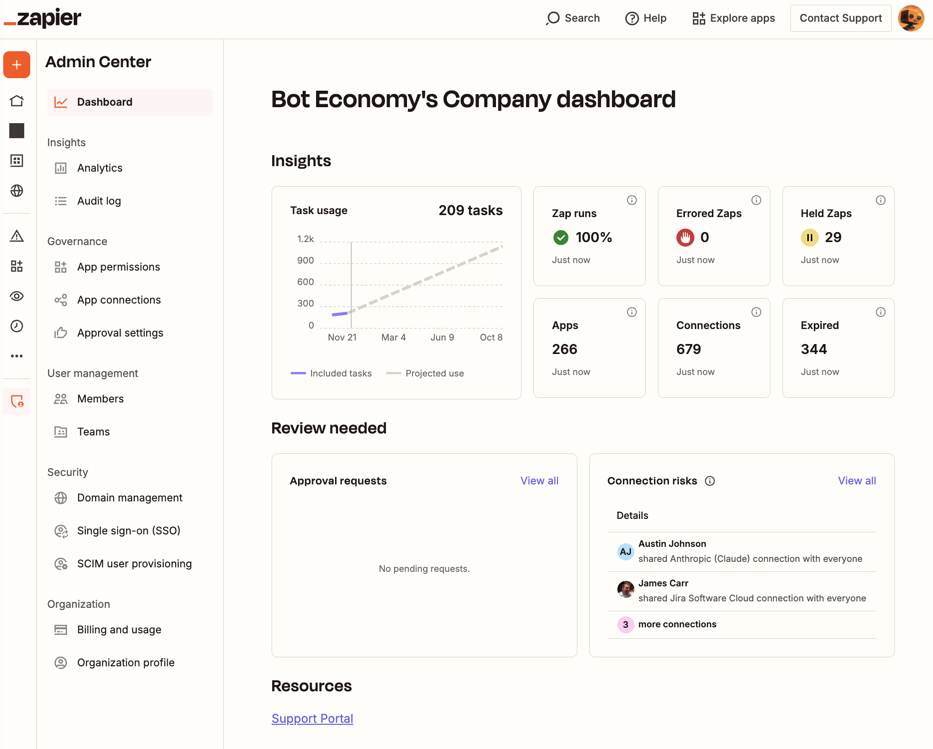933x749 pixels.
Task: Click the warning triangle icon in the rail
Action: click(16, 235)
